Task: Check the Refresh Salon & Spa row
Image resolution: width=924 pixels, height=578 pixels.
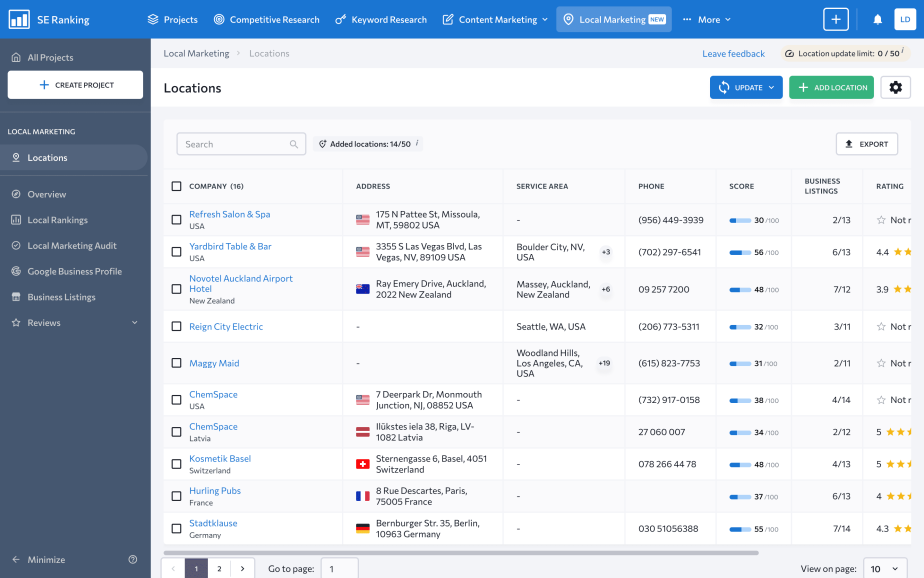Action: coord(176,220)
